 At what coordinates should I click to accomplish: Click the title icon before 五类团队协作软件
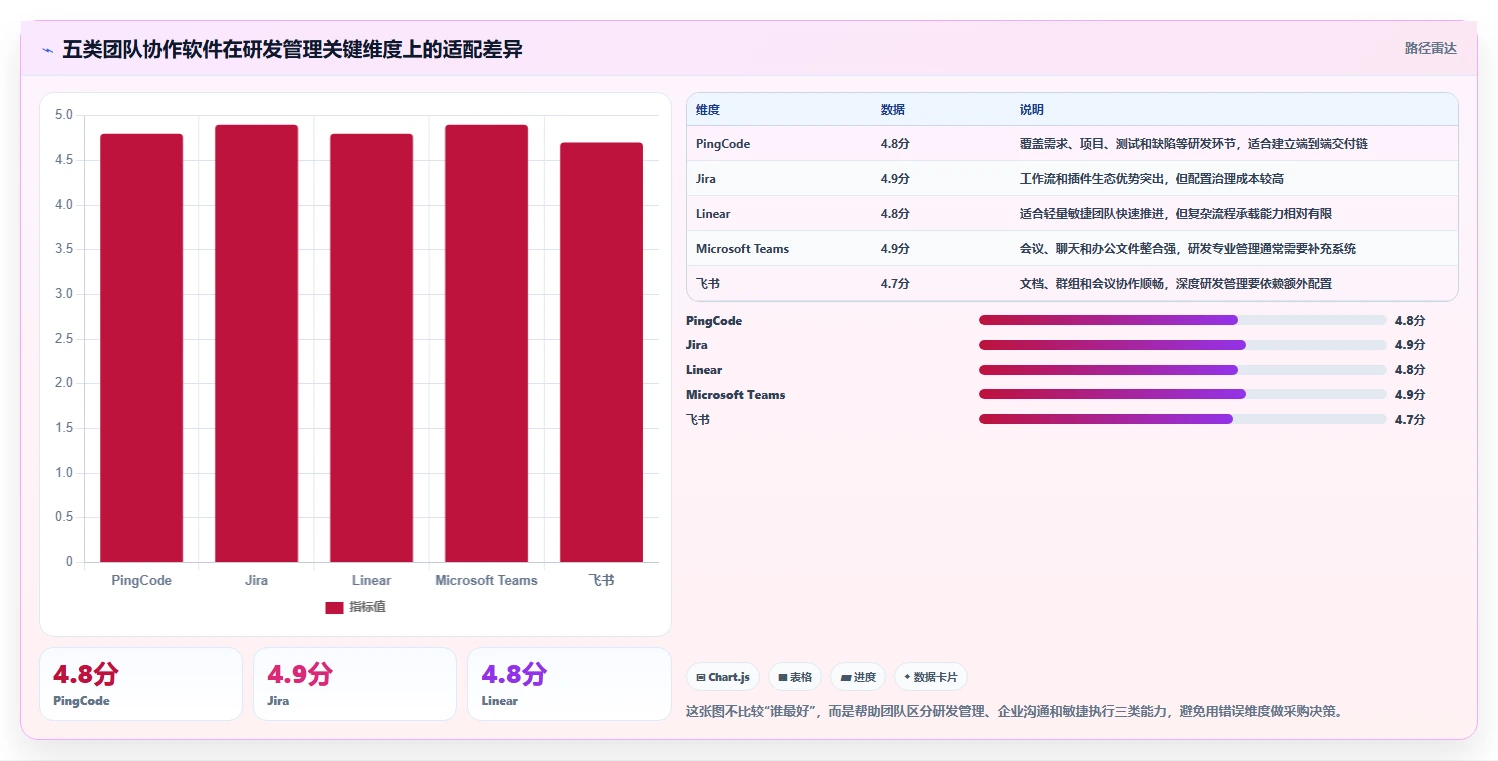tap(47, 50)
